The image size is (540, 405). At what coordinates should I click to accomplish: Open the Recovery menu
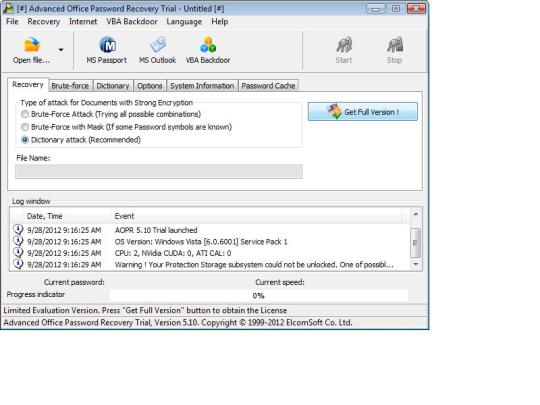[44, 22]
